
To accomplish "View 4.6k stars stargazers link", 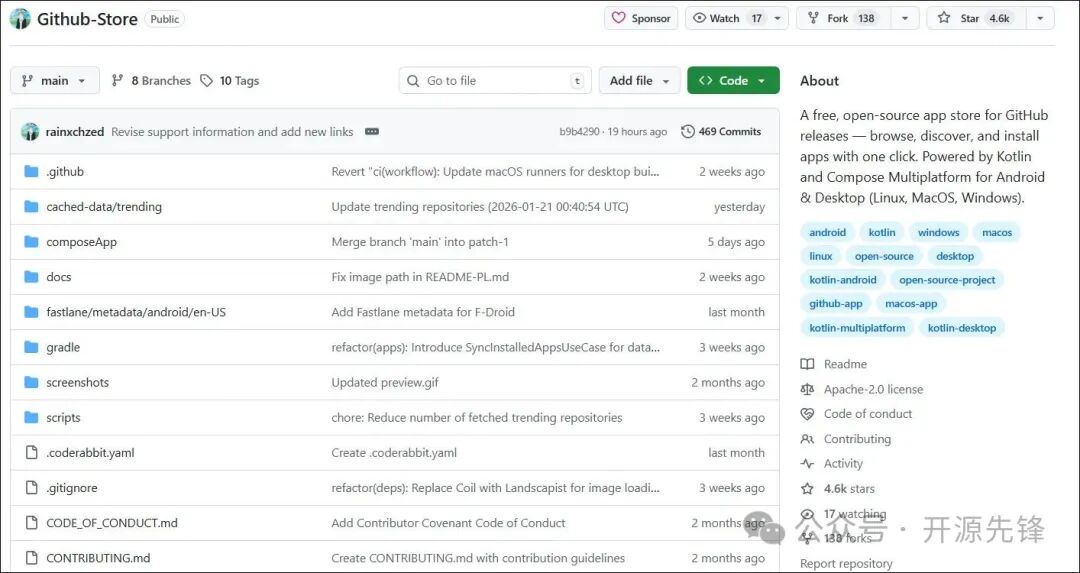I will coord(838,488).
